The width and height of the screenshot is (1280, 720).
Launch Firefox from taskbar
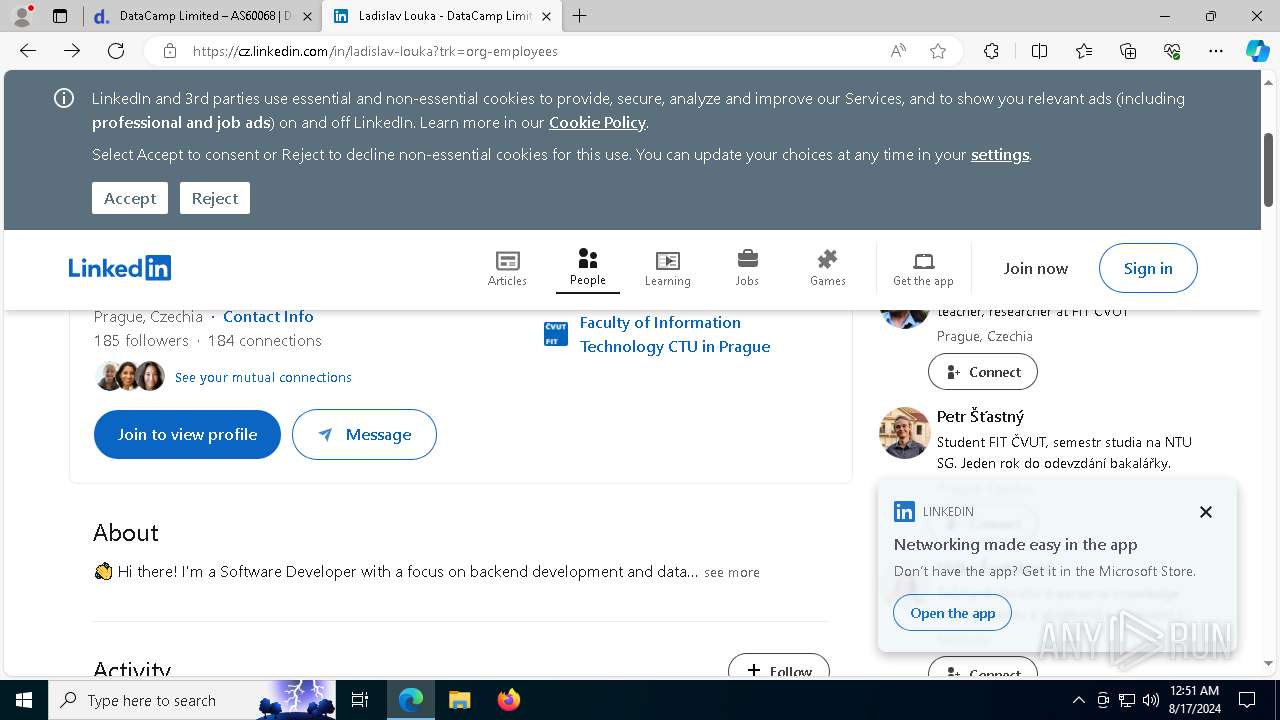point(509,700)
